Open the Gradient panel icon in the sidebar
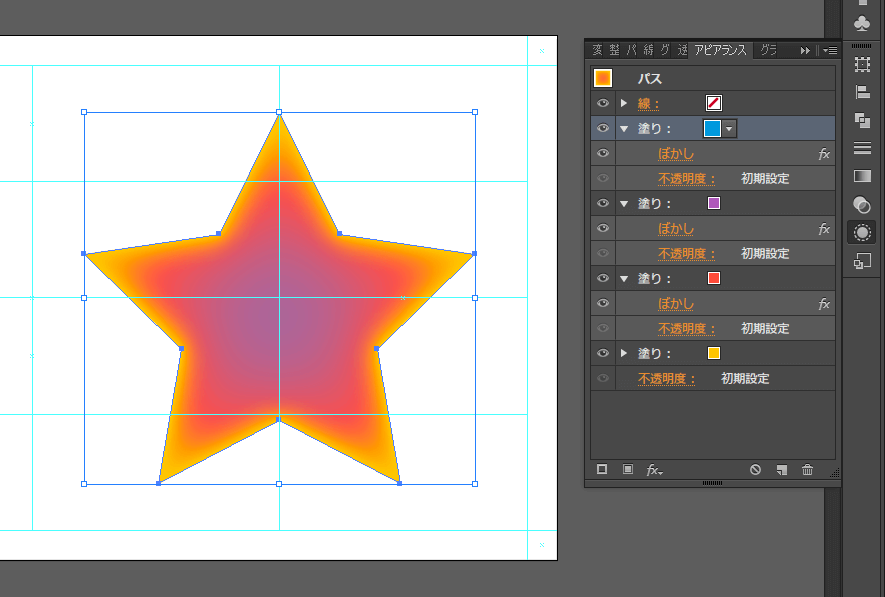The image size is (885, 597). [861, 176]
